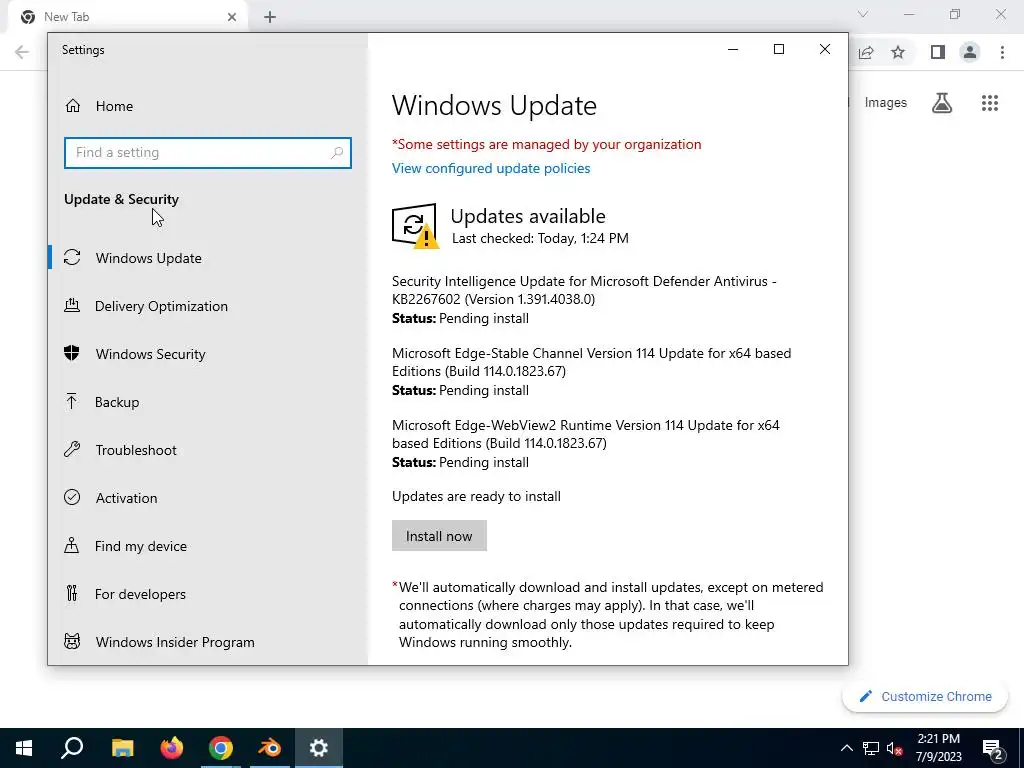The image size is (1024, 768).
Task: Open the Chrome three-dot menu
Action: [x=1002, y=52]
